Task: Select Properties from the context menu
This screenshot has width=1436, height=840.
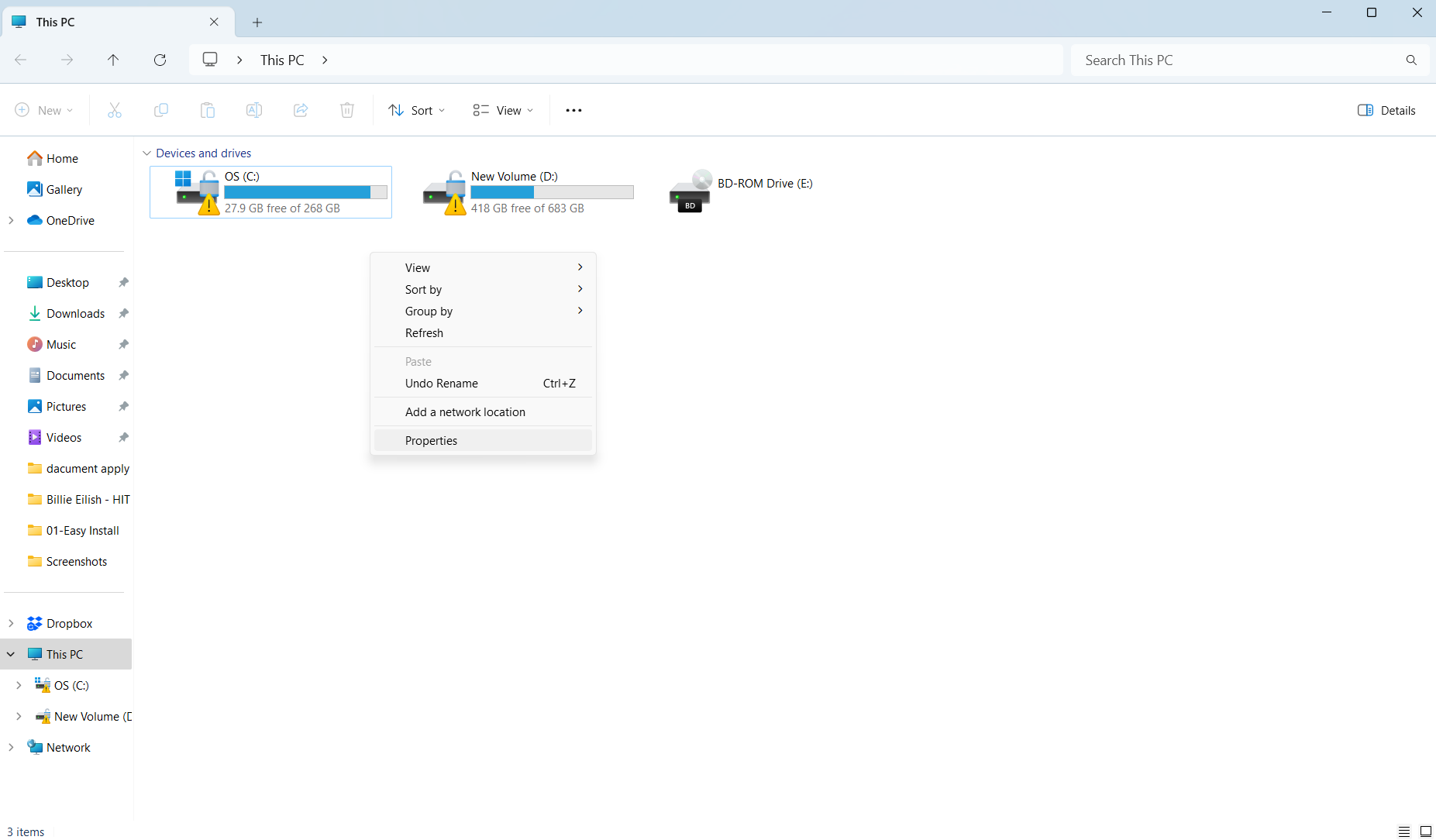Action: (431, 441)
